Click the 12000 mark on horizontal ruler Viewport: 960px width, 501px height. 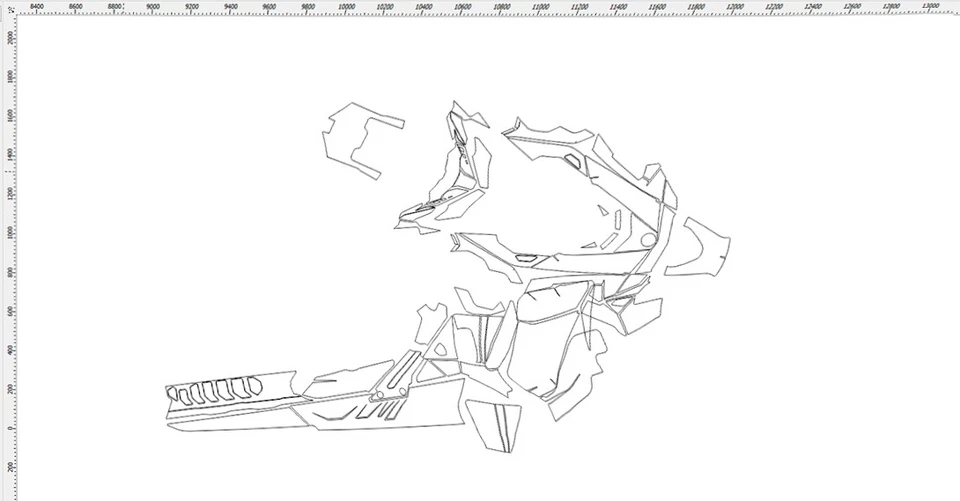coord(736,8)
